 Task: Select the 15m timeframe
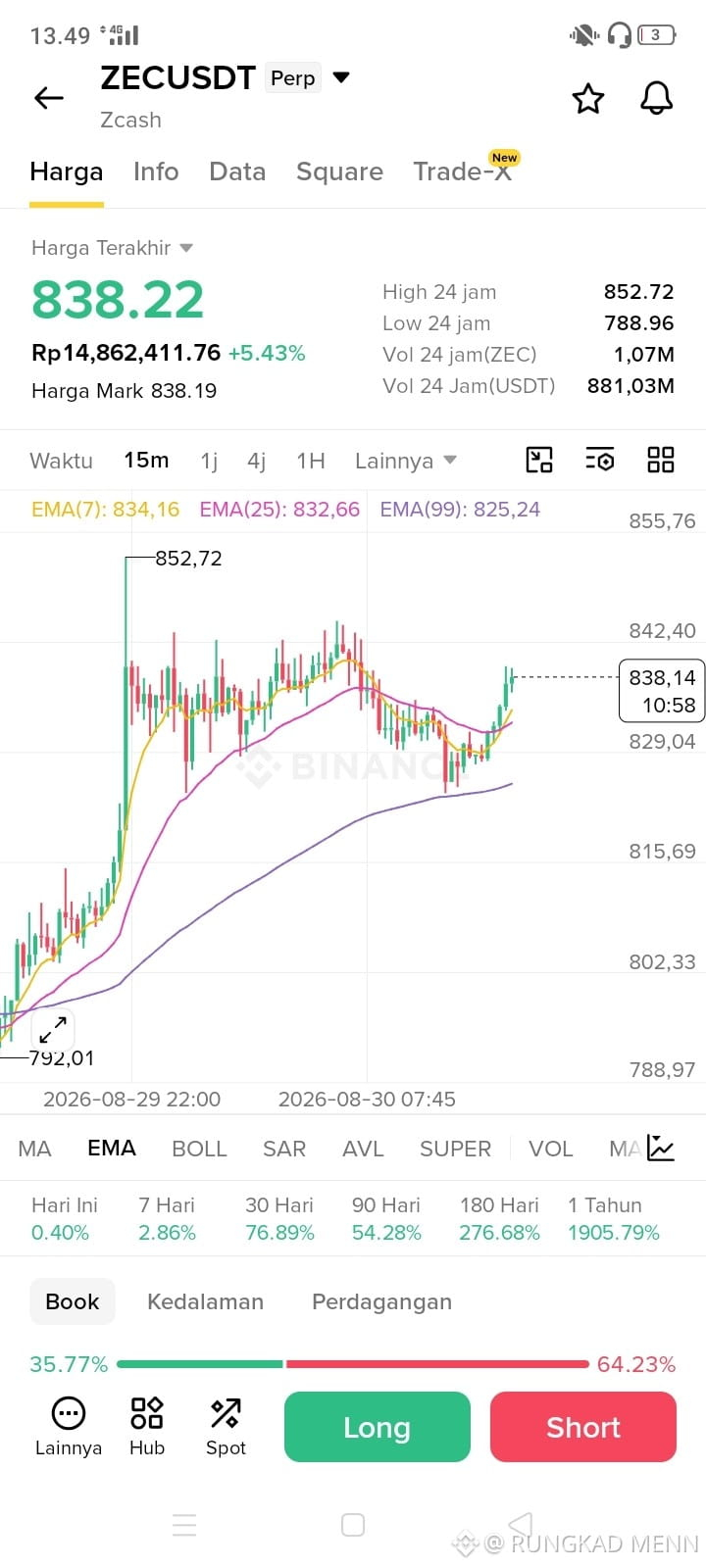(x=146, y=461)
